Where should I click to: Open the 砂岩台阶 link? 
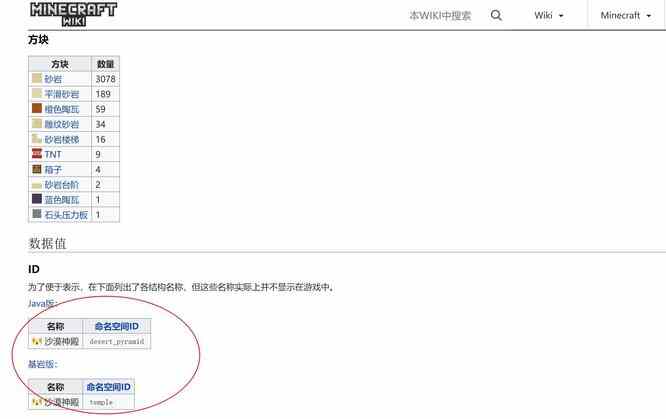point(61,185)
